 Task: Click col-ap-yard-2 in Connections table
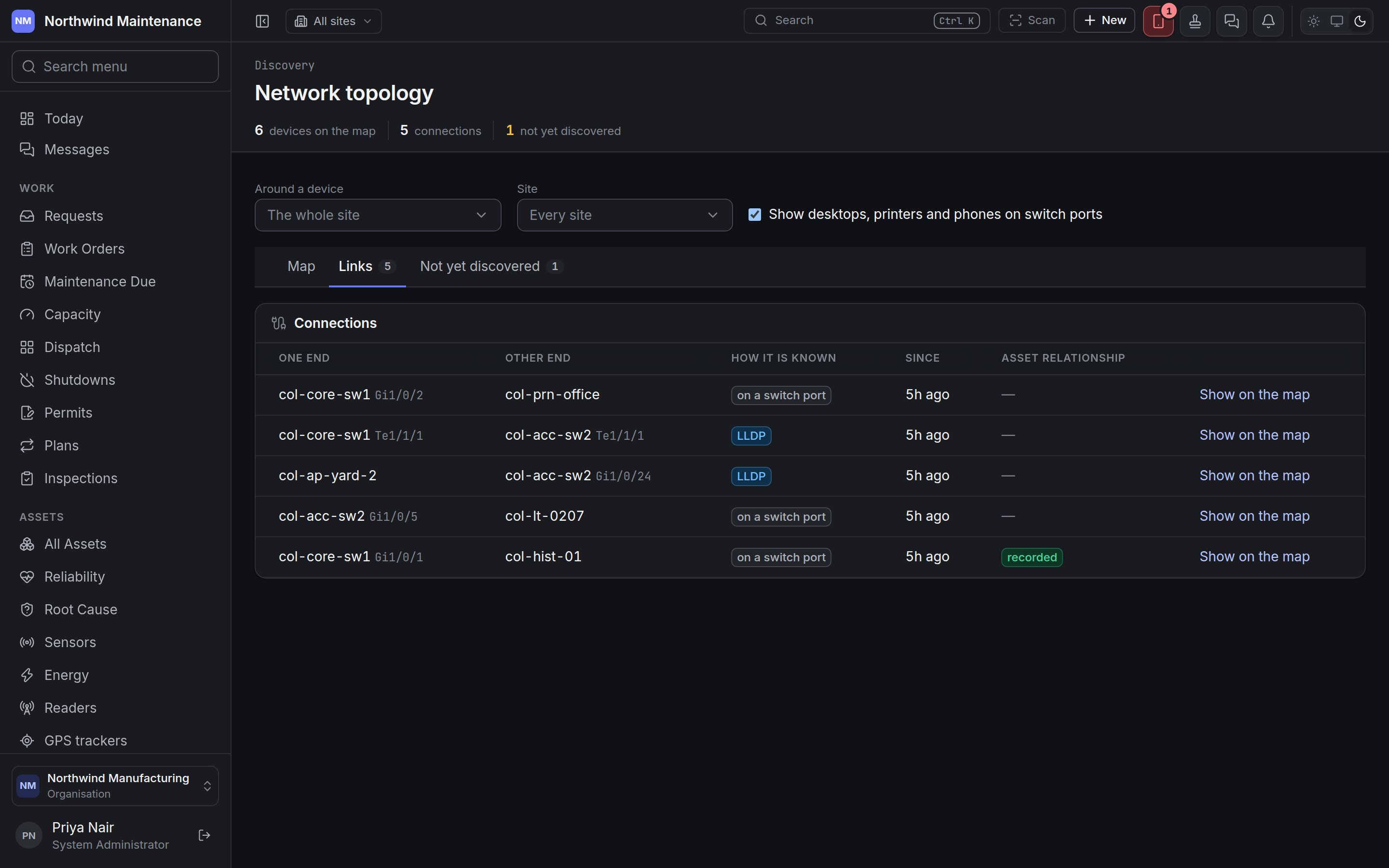tap(327, 476)
